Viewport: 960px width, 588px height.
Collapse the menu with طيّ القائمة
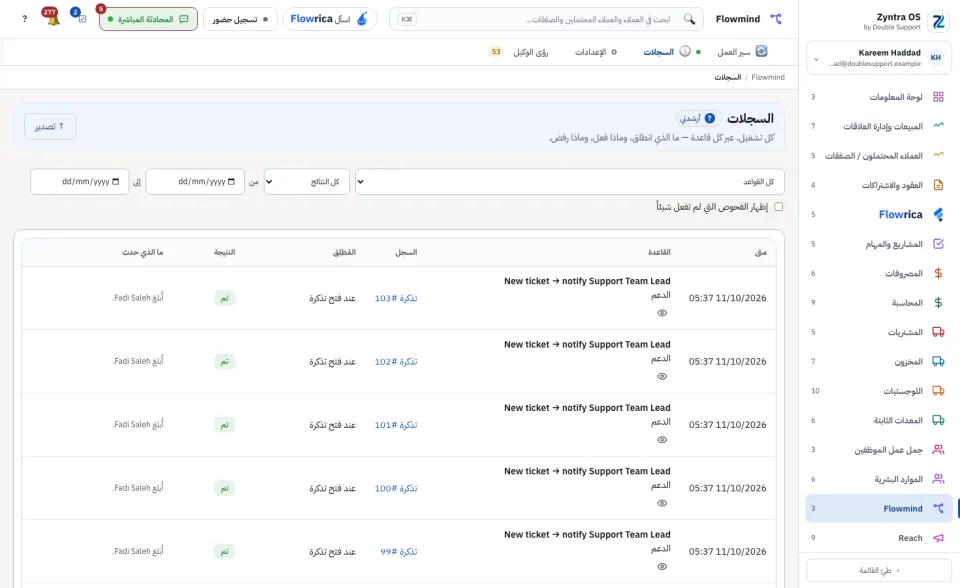coord(879,570)
